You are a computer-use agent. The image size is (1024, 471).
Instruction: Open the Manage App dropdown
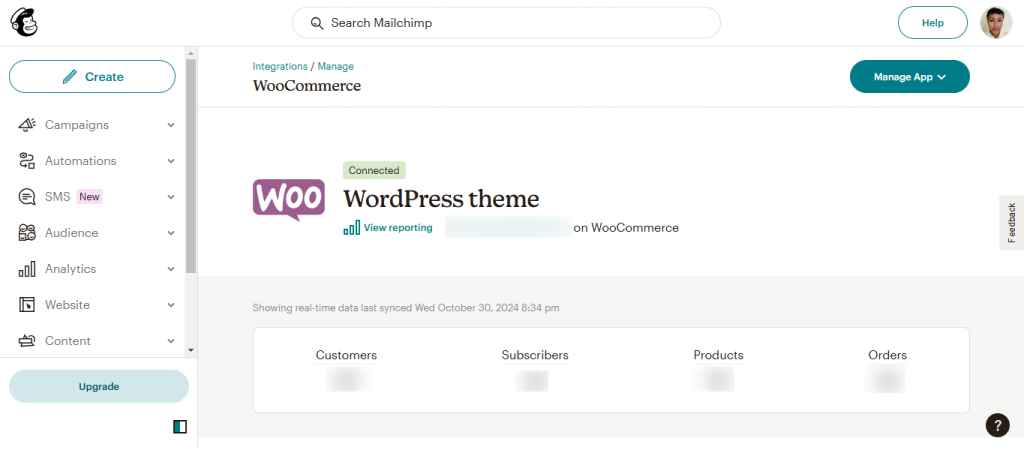click(x=910, y=76)
